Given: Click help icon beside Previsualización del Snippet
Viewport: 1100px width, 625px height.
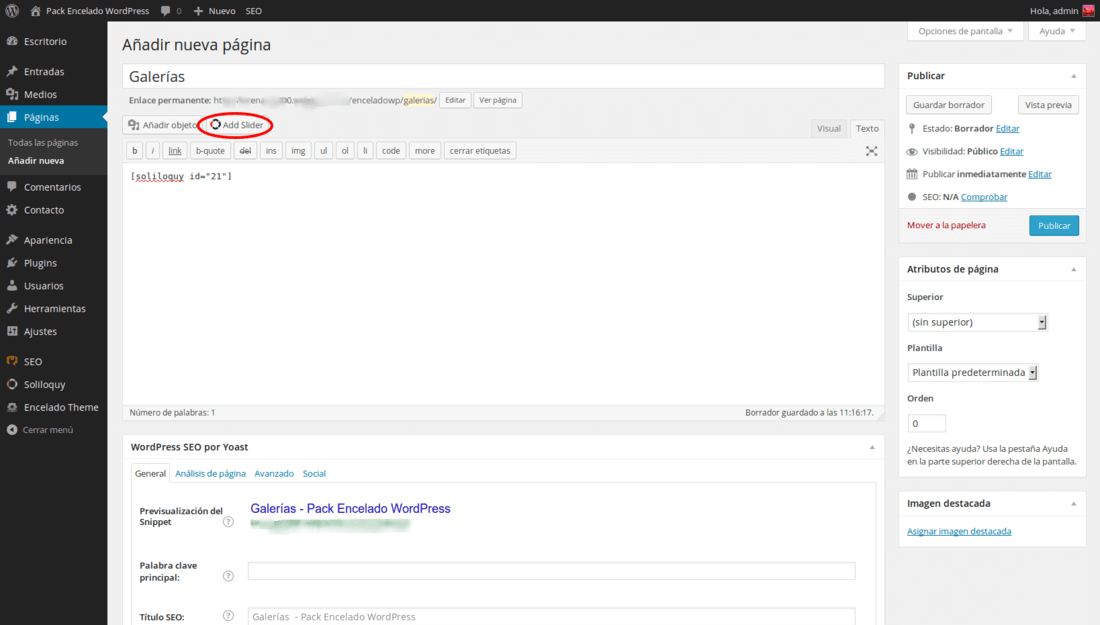Looking at the screenshot, I should pos(228,522).
